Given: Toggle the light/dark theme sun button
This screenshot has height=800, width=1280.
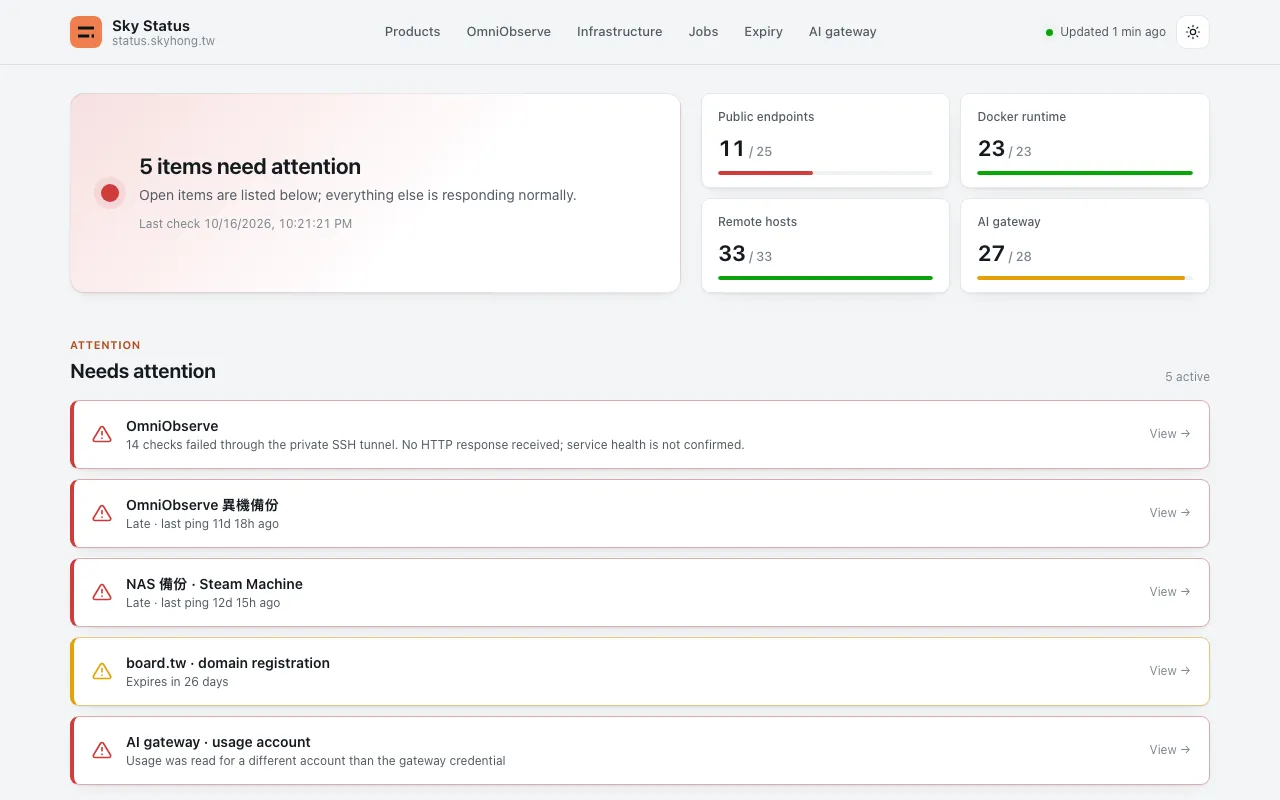Looking at the screenshot, I should (1193, 32).
